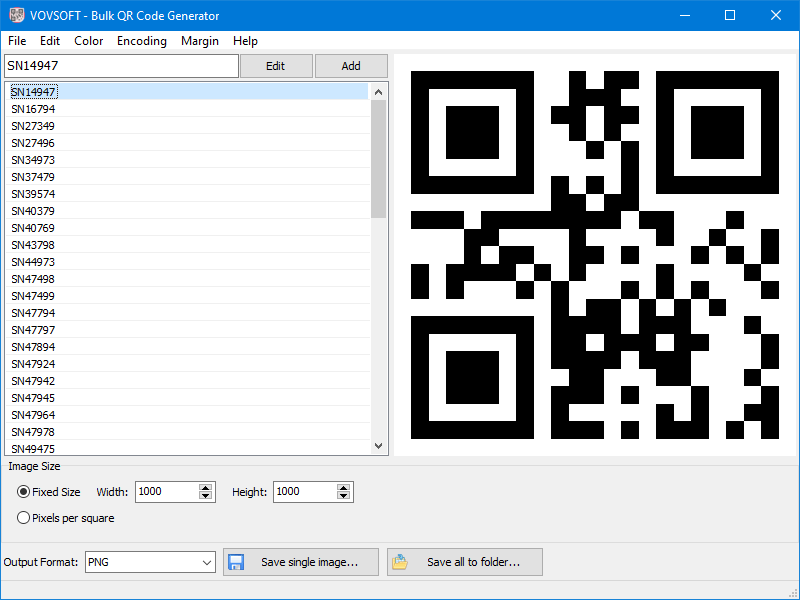Click the Add button
Screen dimensions: 800x600
click(x=351, y=65)
